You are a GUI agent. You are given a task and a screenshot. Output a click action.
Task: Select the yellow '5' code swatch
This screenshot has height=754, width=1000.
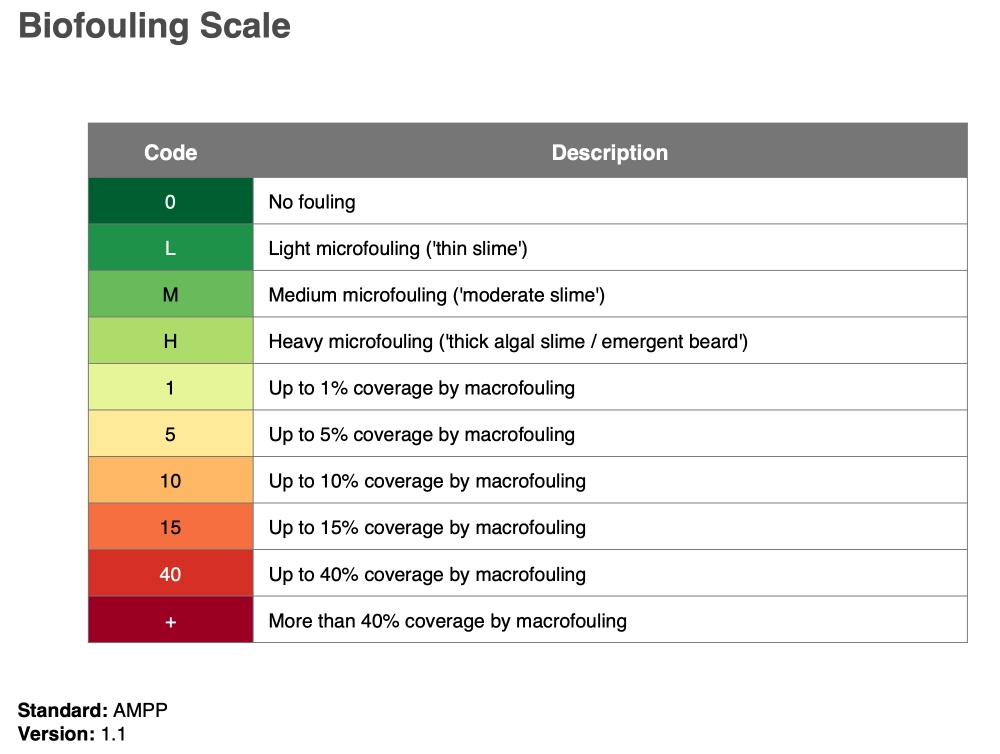pos(170,434)
